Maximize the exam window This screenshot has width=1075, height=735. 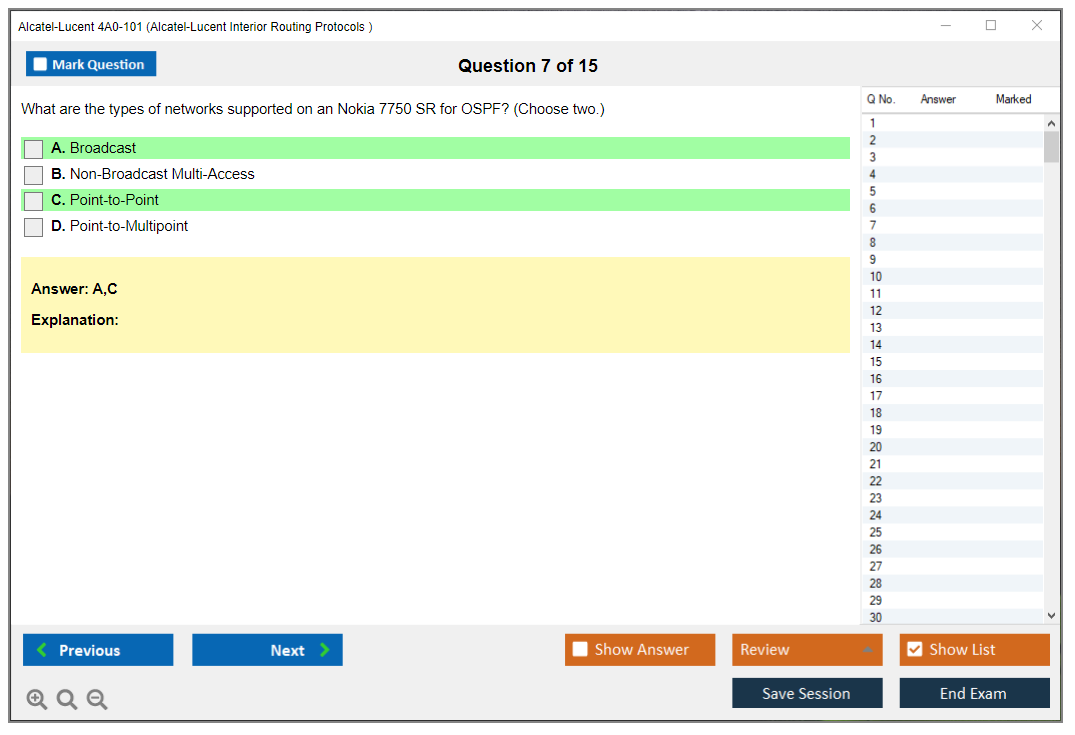pyautogui.click(x=991, y=26)
